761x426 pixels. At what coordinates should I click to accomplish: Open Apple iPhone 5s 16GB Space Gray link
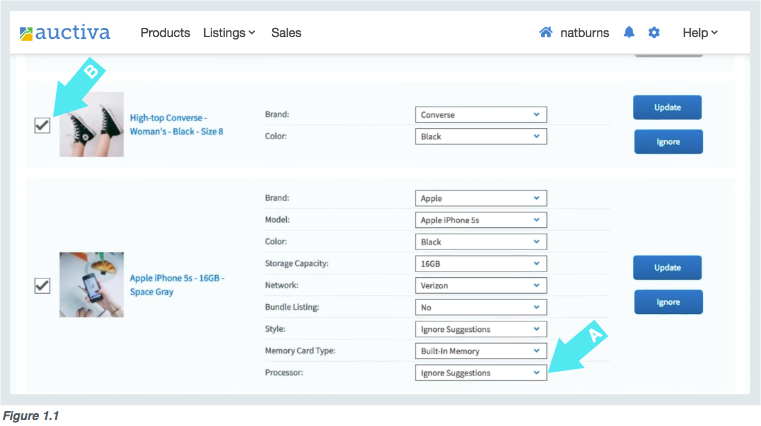pyautogui.click(x=177, y=285)
